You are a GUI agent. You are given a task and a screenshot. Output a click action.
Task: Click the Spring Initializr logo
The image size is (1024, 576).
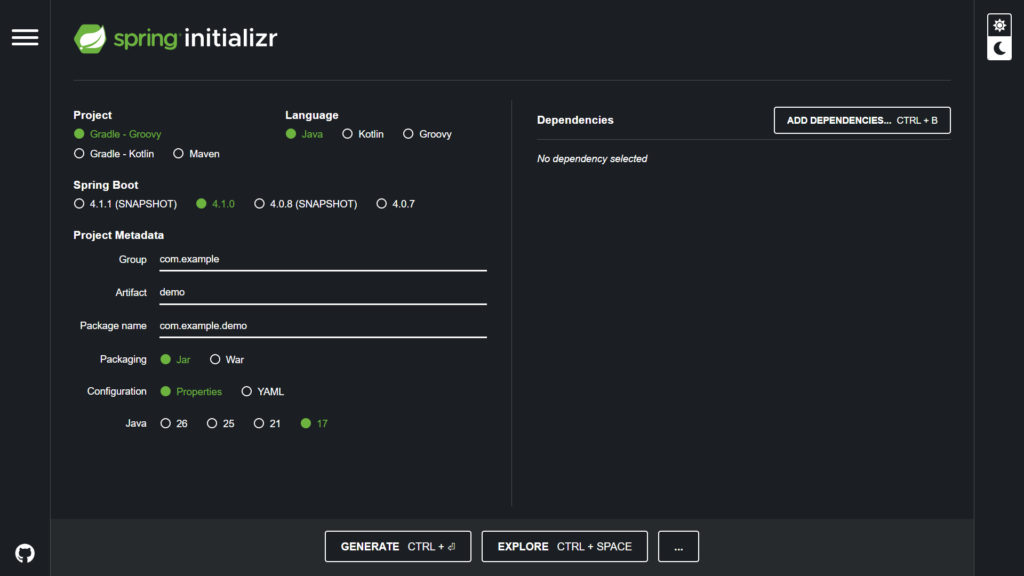pos(176,39)
